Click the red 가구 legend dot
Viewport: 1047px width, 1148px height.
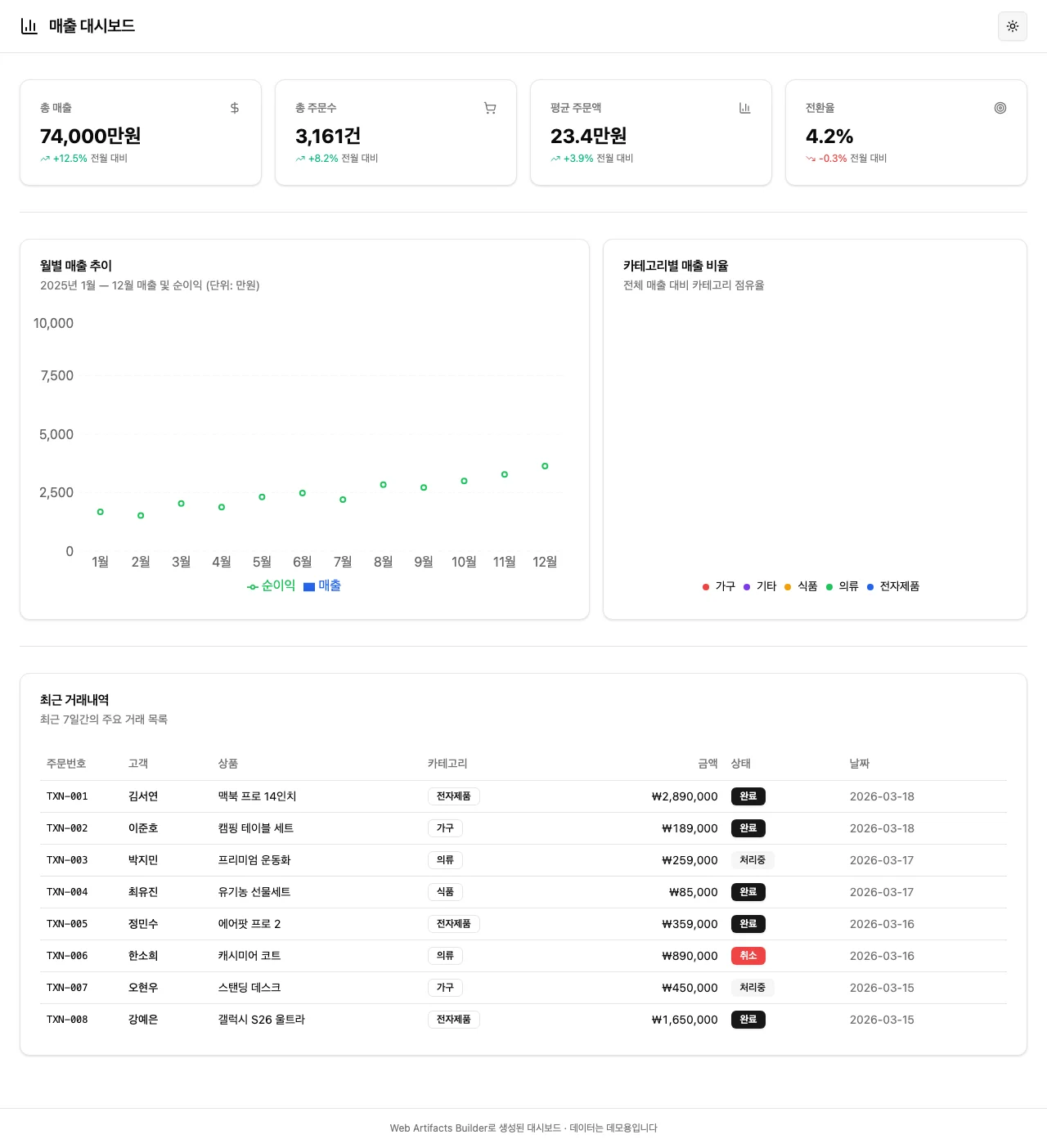(706, 587)
